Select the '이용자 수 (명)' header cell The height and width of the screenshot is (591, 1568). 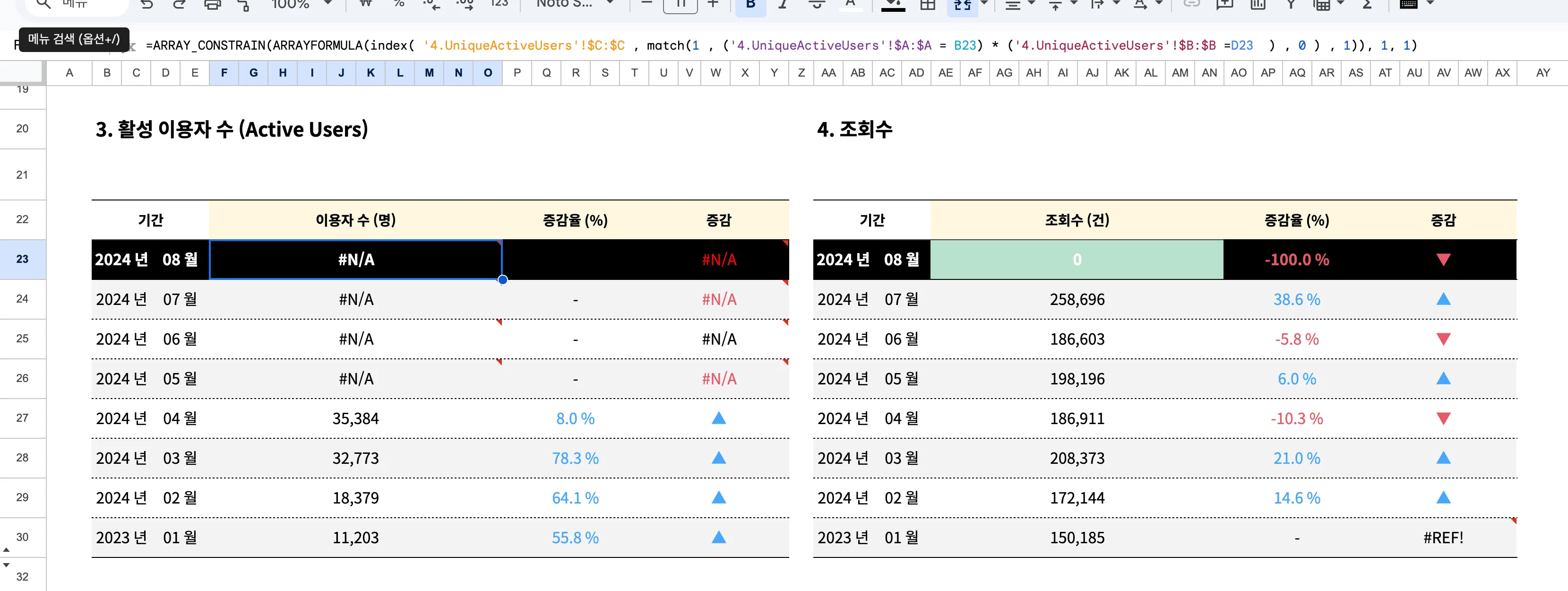coord(355,220)
